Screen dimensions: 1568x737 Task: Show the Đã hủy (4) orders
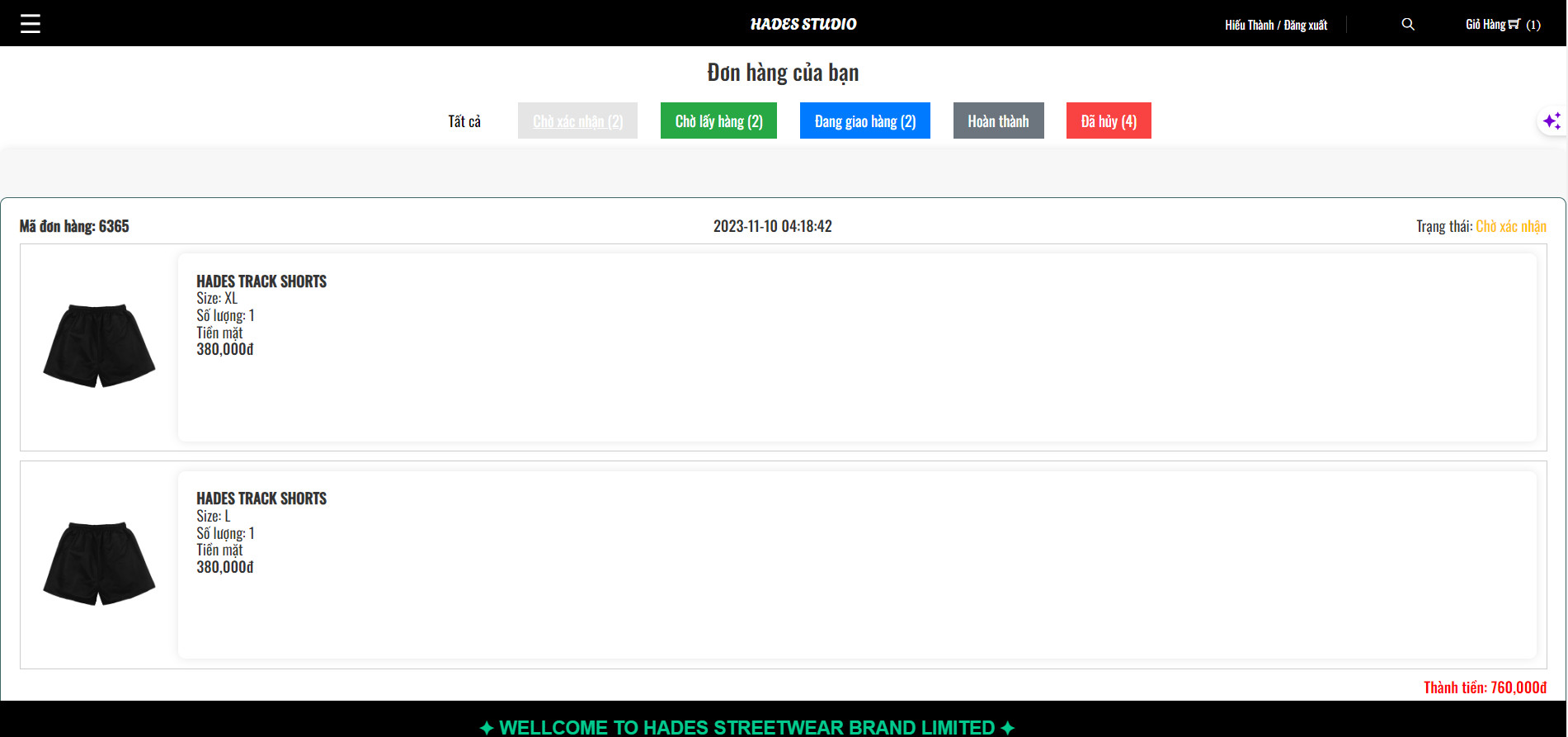(x=1109, y=120)
